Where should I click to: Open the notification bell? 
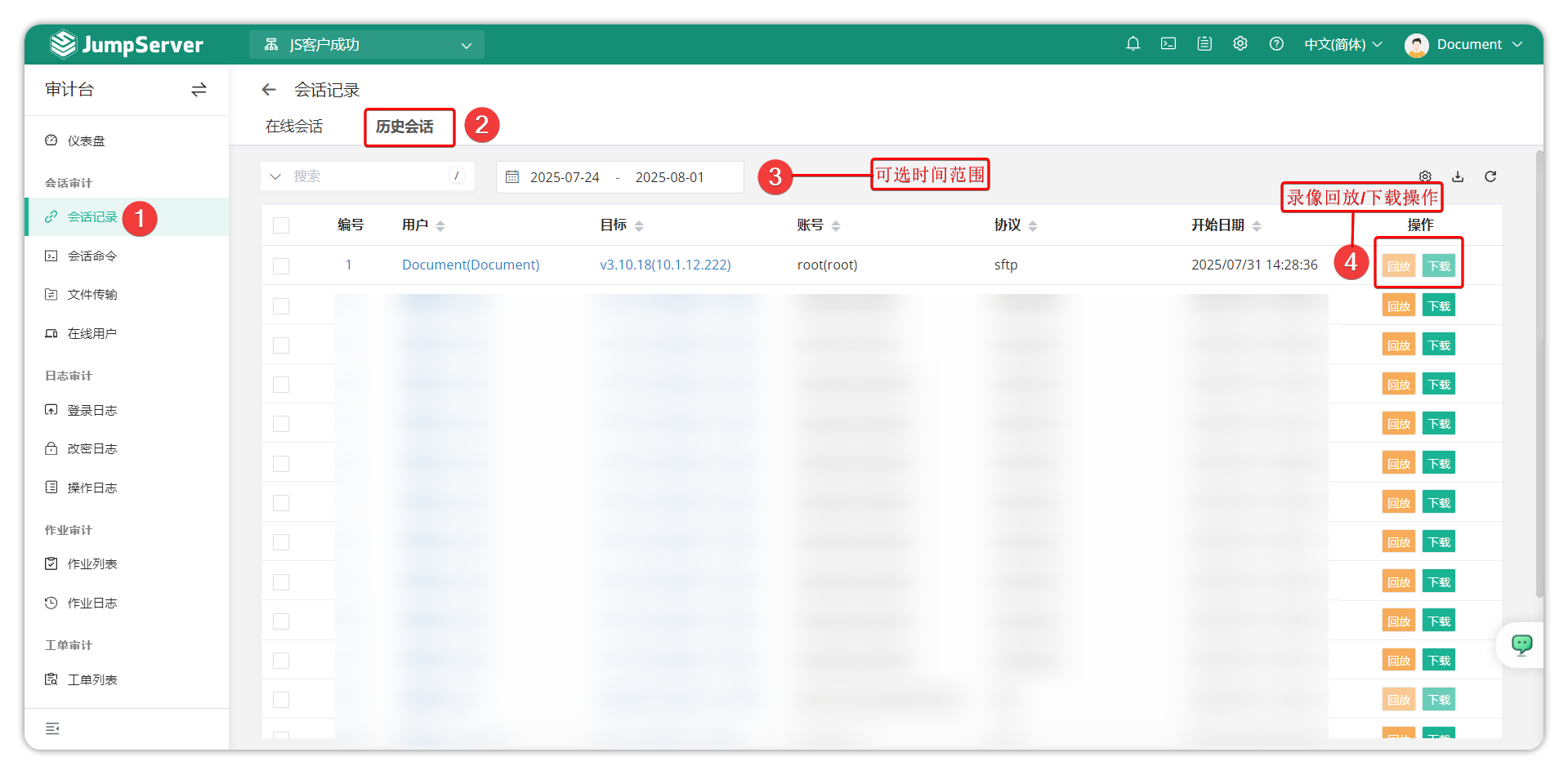coord(1132,44)
